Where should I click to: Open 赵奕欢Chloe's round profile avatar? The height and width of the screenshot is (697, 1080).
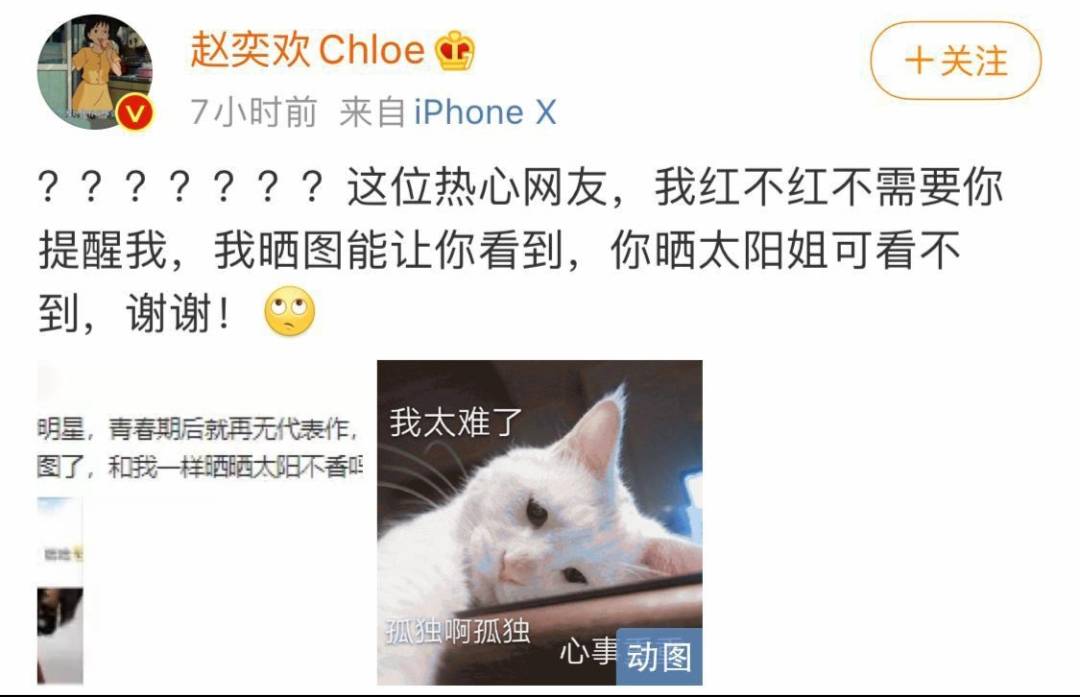coord(94,72)
